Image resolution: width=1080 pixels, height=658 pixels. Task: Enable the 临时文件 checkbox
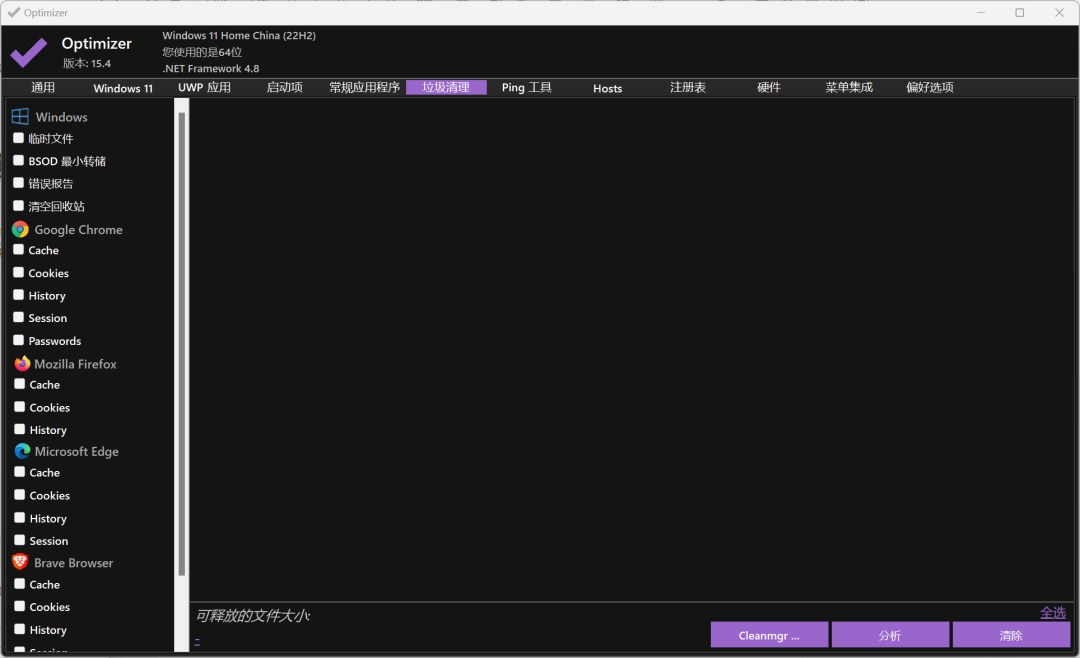[19, 138]
